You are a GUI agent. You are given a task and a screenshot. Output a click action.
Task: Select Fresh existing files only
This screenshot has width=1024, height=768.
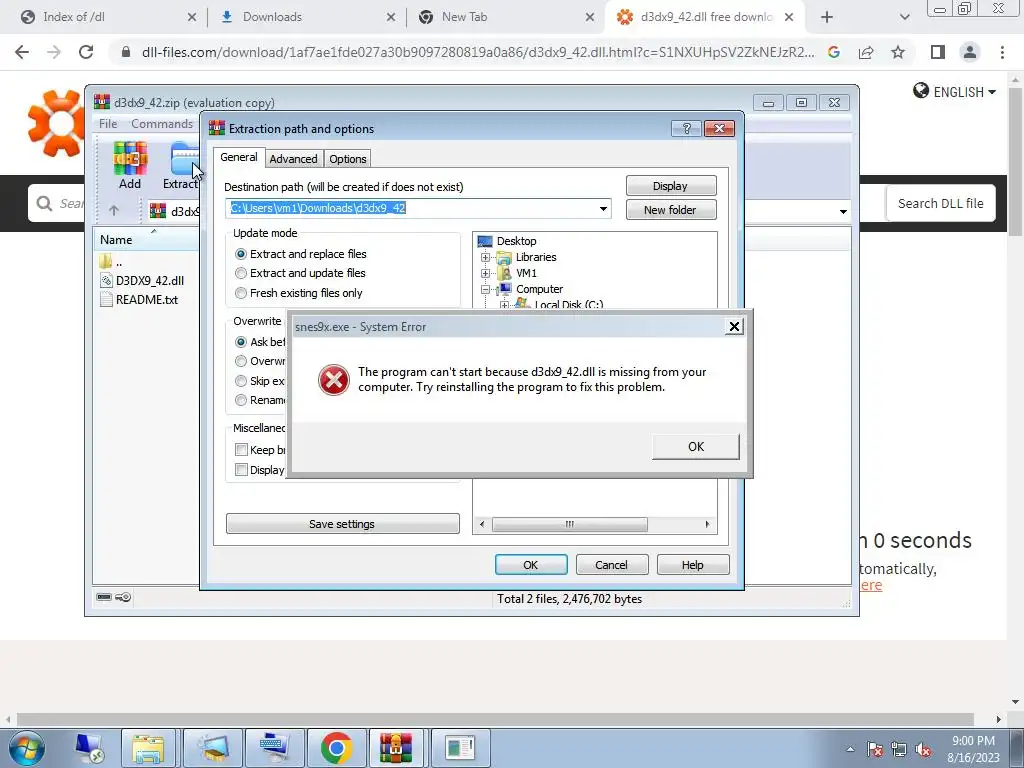[241, 293]
